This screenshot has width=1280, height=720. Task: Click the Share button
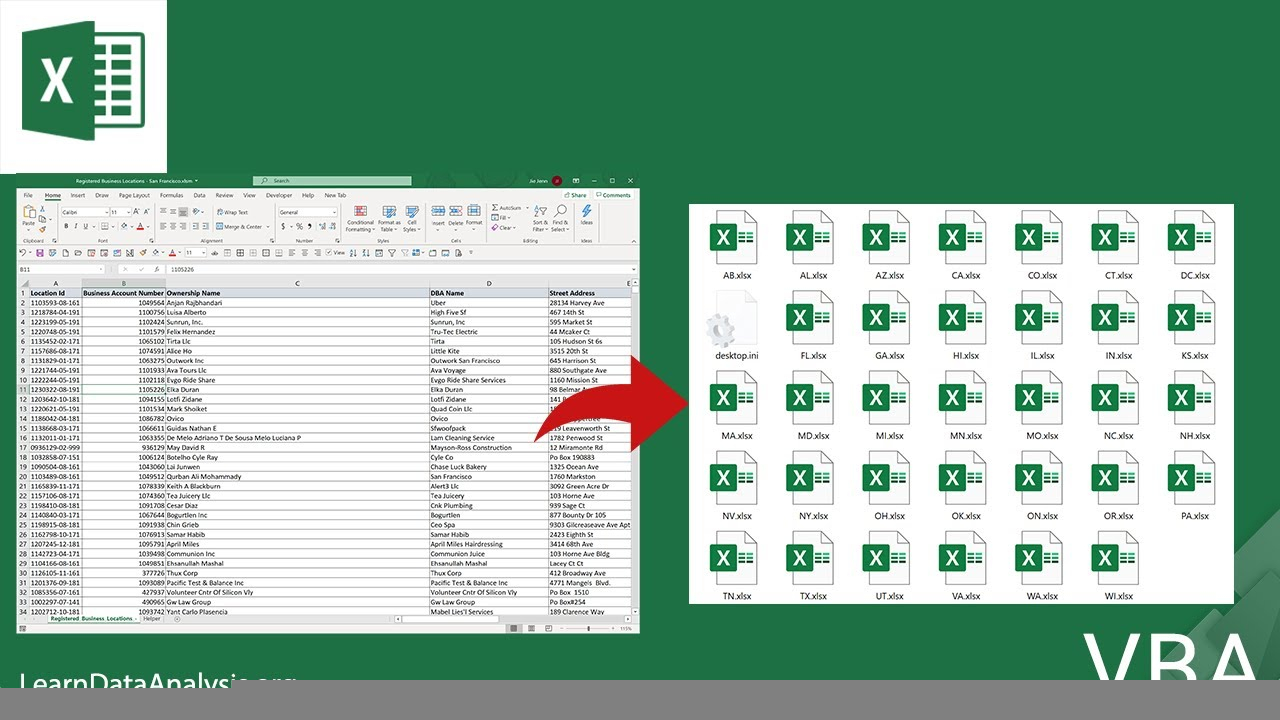[575, 195]
